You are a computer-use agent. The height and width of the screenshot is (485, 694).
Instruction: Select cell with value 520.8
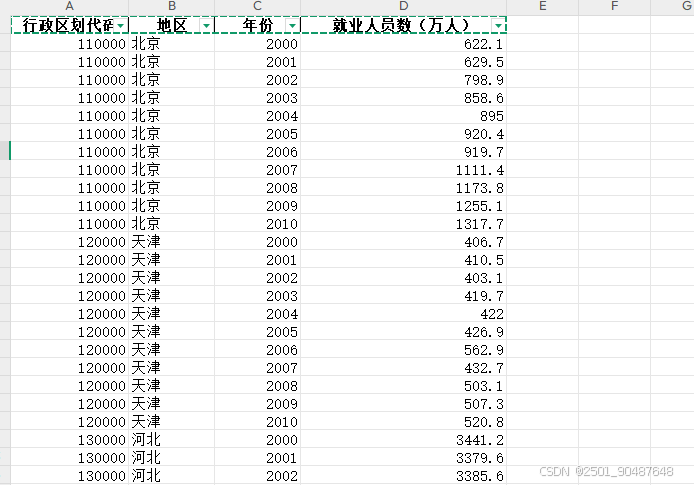pos(403,421)
